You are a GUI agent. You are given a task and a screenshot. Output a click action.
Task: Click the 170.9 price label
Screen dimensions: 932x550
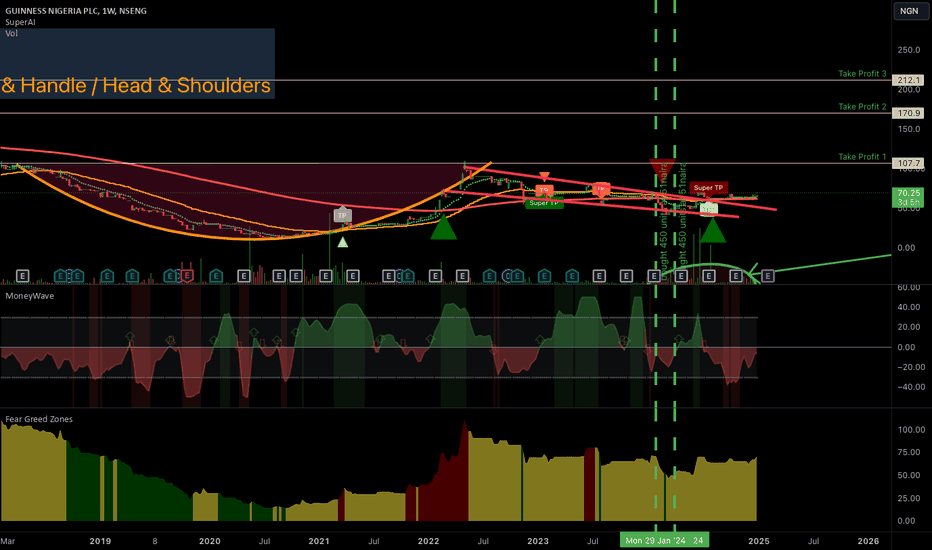tap(908, 113)
